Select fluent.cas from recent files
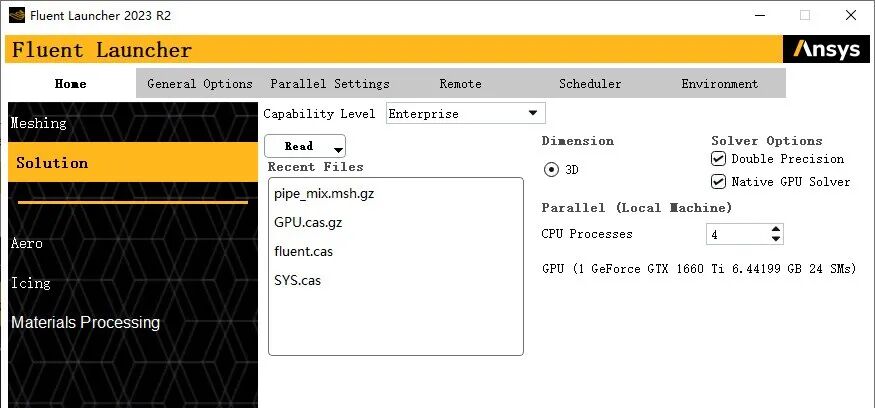Image resolution: width=875 pixels, height=408 pixels. (x=304, y=251)
